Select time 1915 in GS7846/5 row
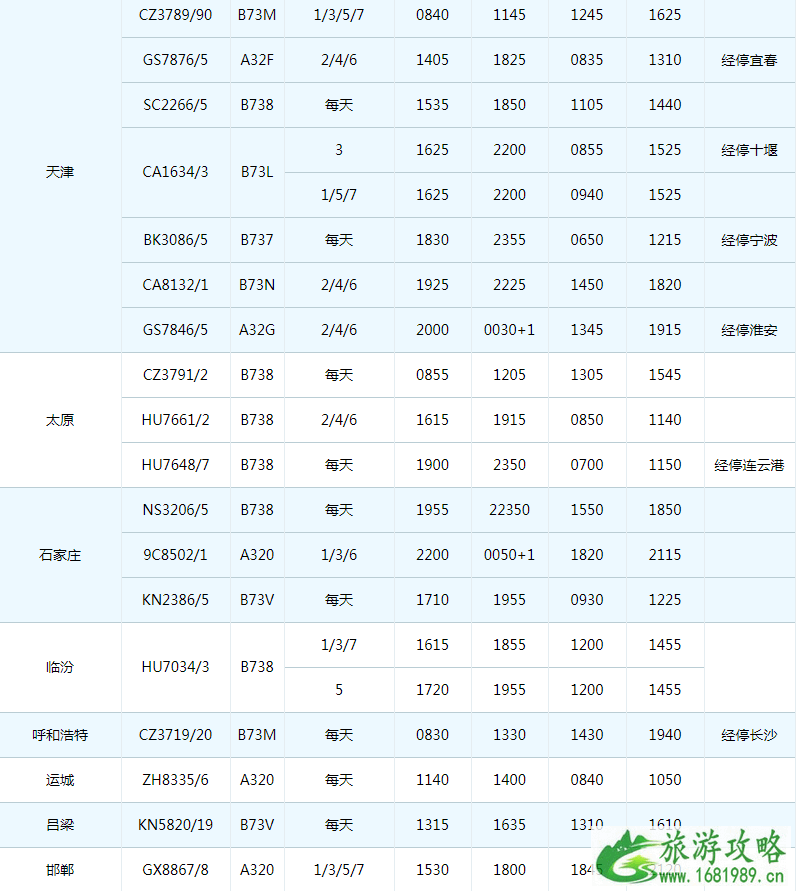796x891 pixels. tap(665, 330)
